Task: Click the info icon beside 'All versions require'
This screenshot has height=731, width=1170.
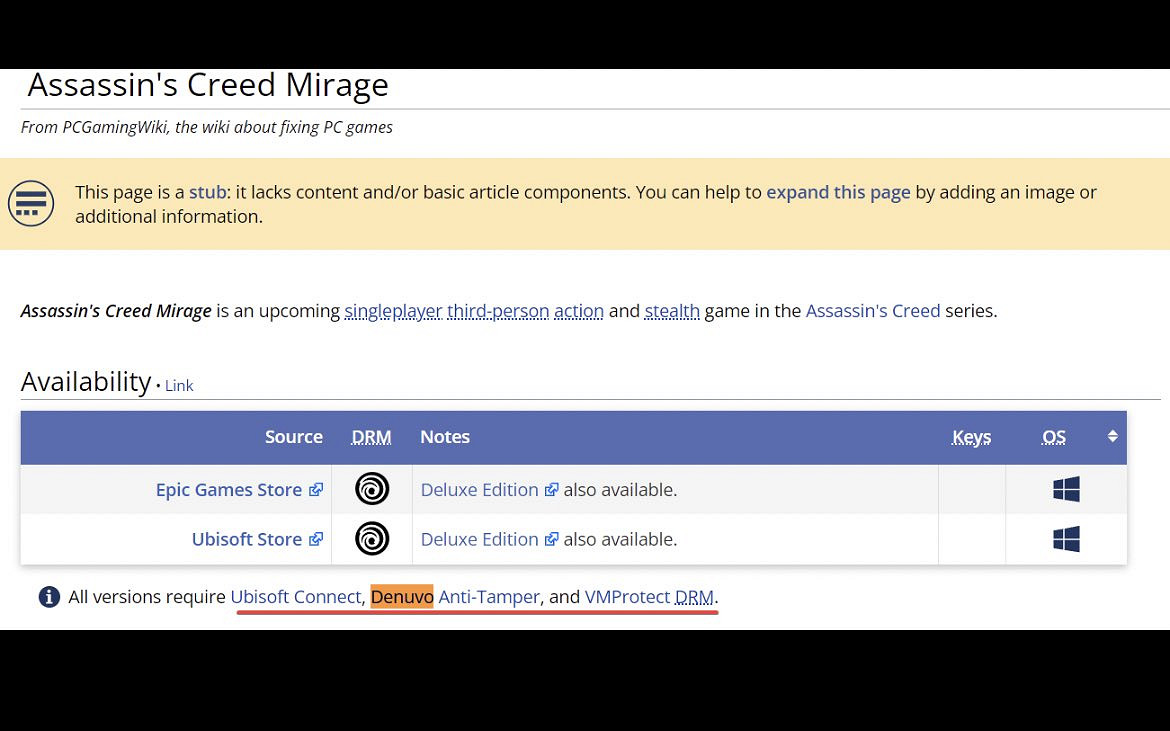Action: (49, 597)
